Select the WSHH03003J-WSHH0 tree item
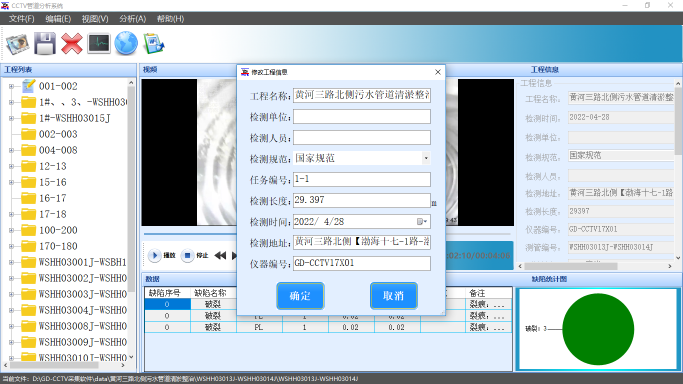The width and height of the screenshot is (683, 384). coord(82,294)
